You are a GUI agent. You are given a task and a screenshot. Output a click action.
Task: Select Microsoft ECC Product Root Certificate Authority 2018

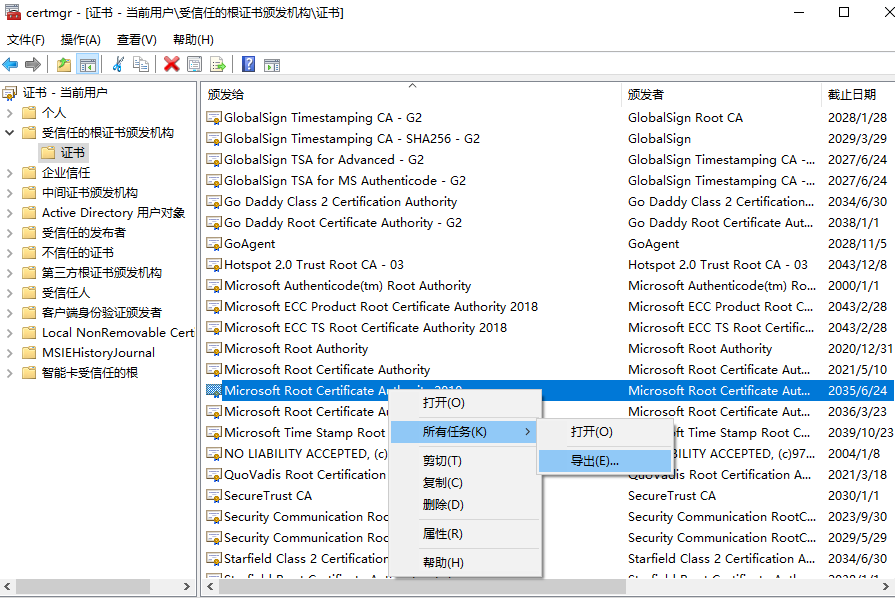(x=548, y=307)
